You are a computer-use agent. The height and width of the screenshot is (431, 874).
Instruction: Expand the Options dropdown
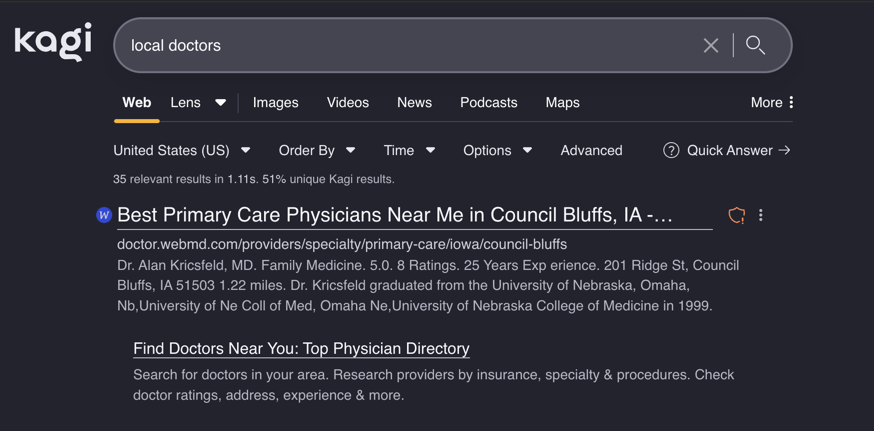point(497,150)
